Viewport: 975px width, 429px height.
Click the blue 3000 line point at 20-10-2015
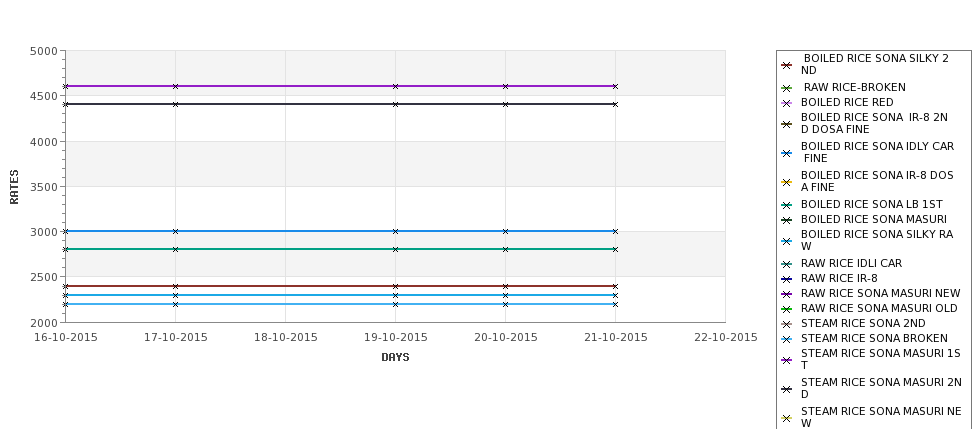tap(506, 231)
